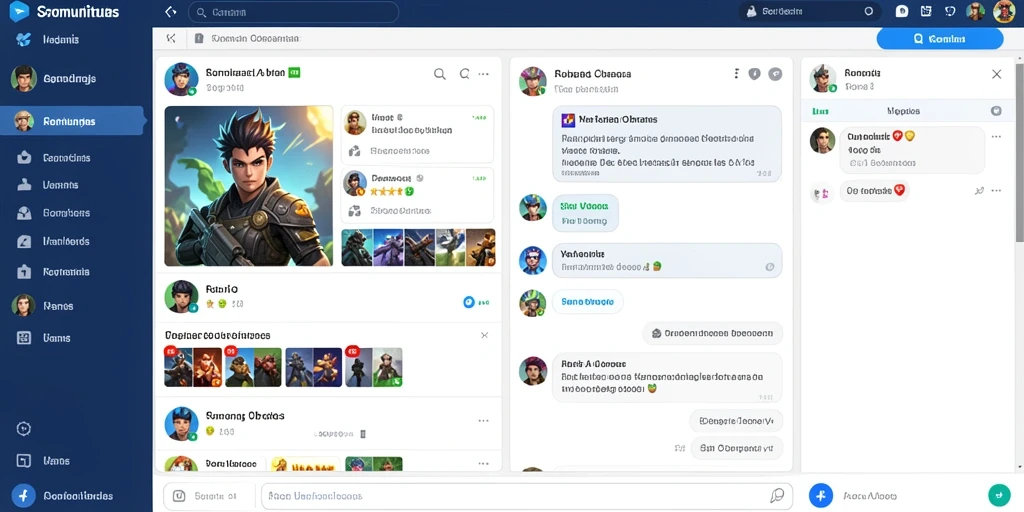Open the three-dot menu on the first right panel item
The image size is (1024, 512).
[996, 136]
